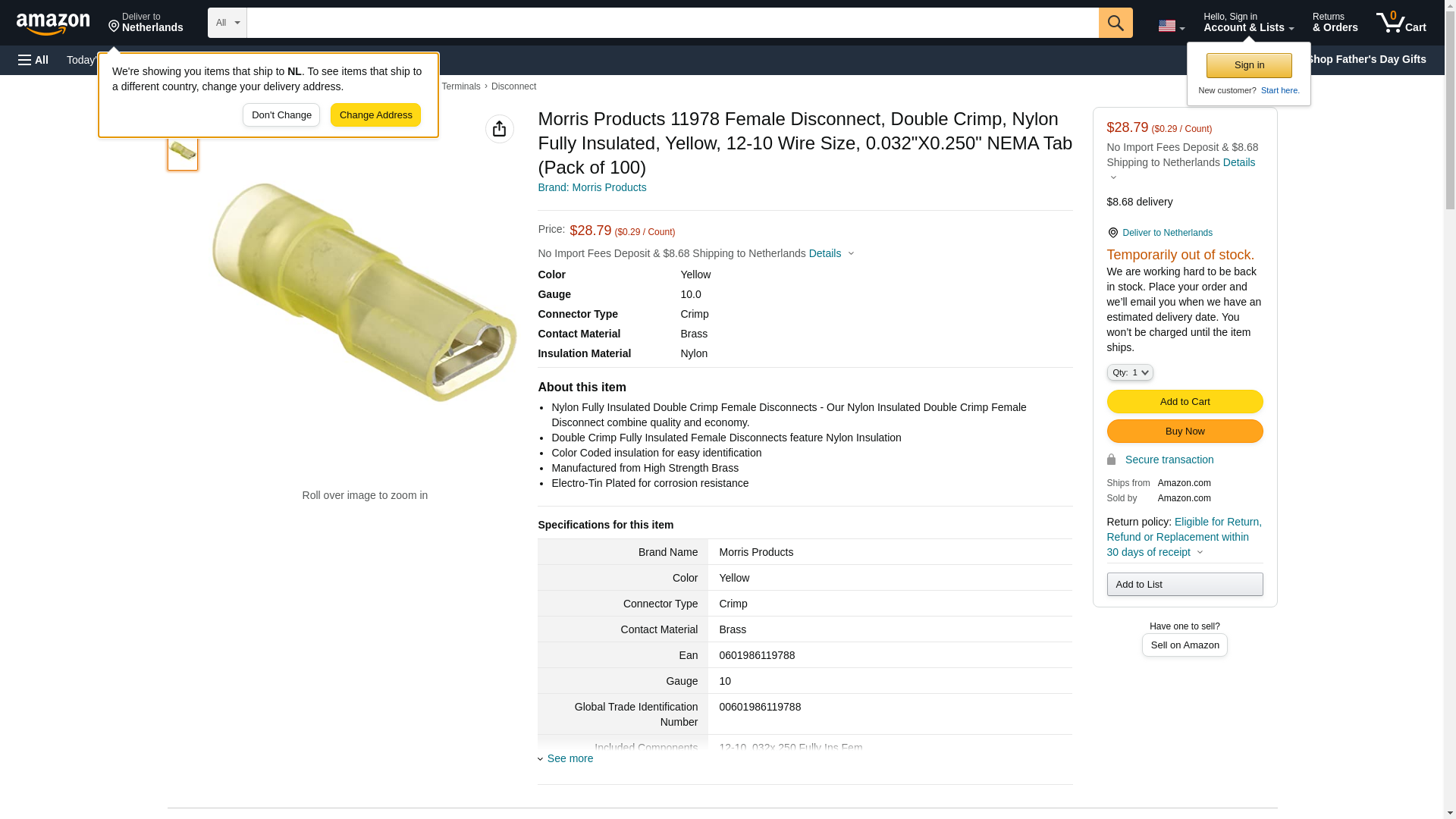Viewport: 1456px width, 819px height.
Task: Click the Amazon logo
Action: pos(53,24)
